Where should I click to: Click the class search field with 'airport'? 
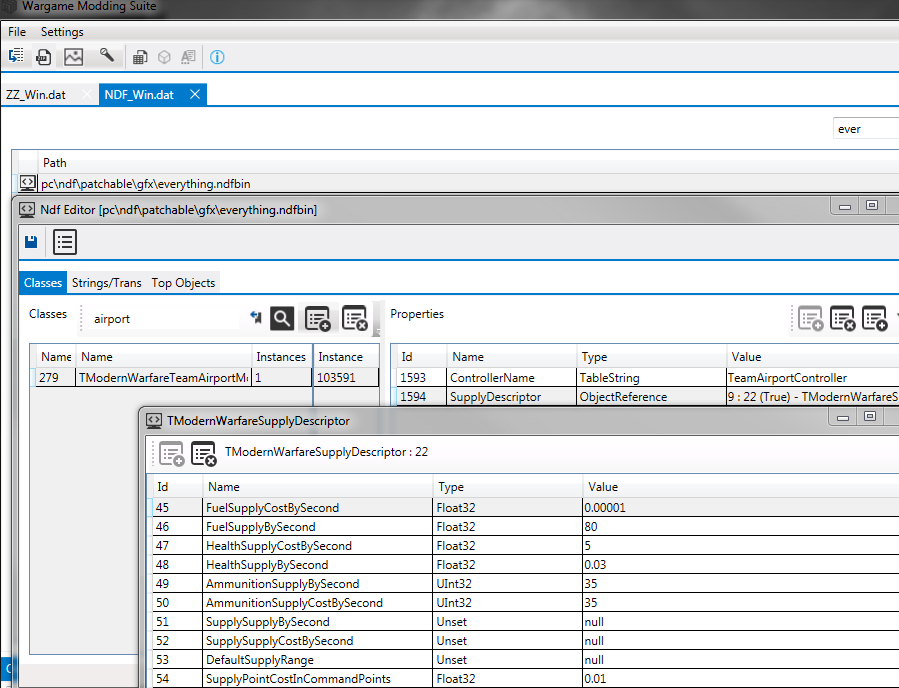pyautogui.click(x=166, y=319)
